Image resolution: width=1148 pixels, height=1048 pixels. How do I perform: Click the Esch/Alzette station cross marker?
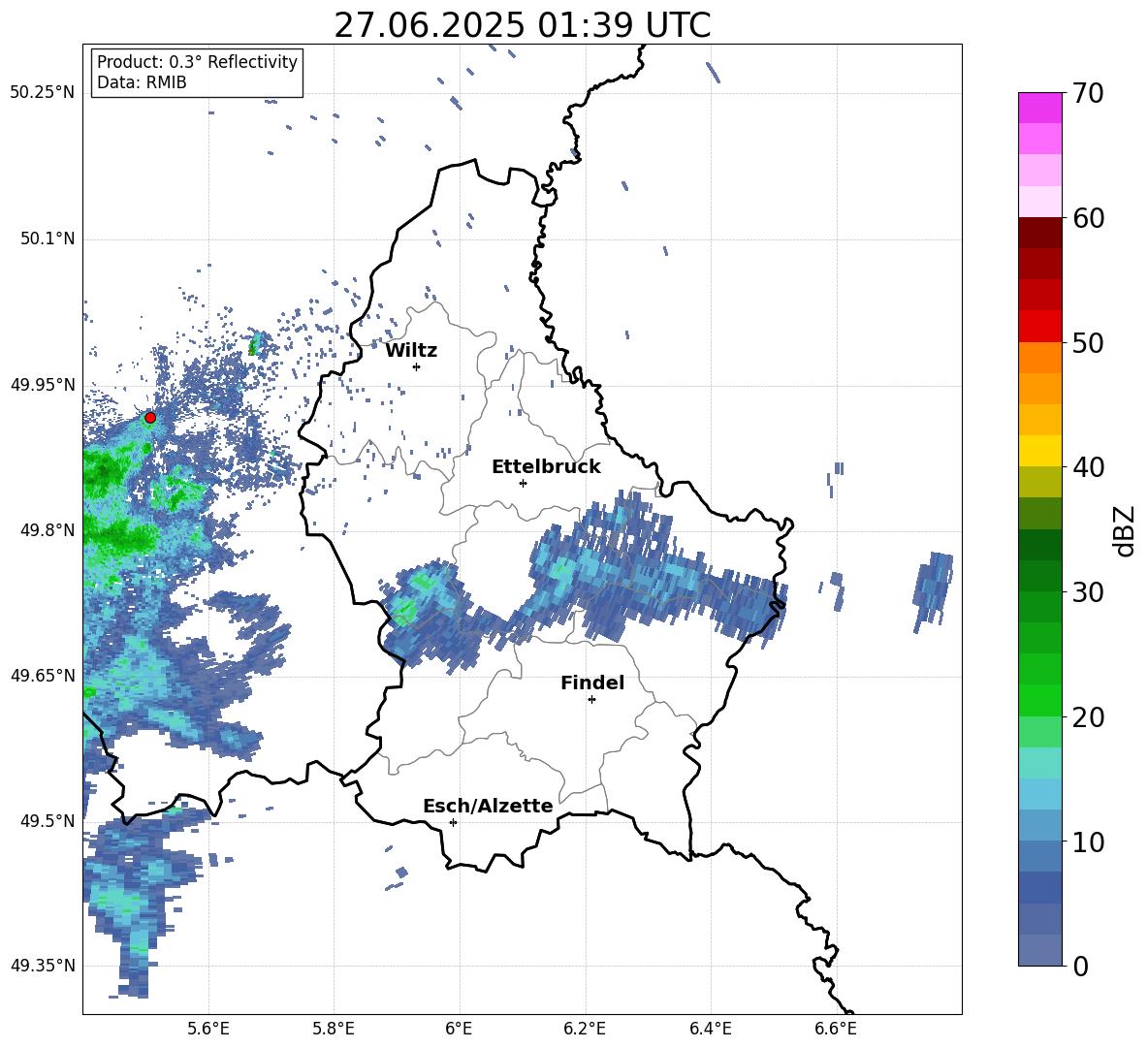coord(453,822)
